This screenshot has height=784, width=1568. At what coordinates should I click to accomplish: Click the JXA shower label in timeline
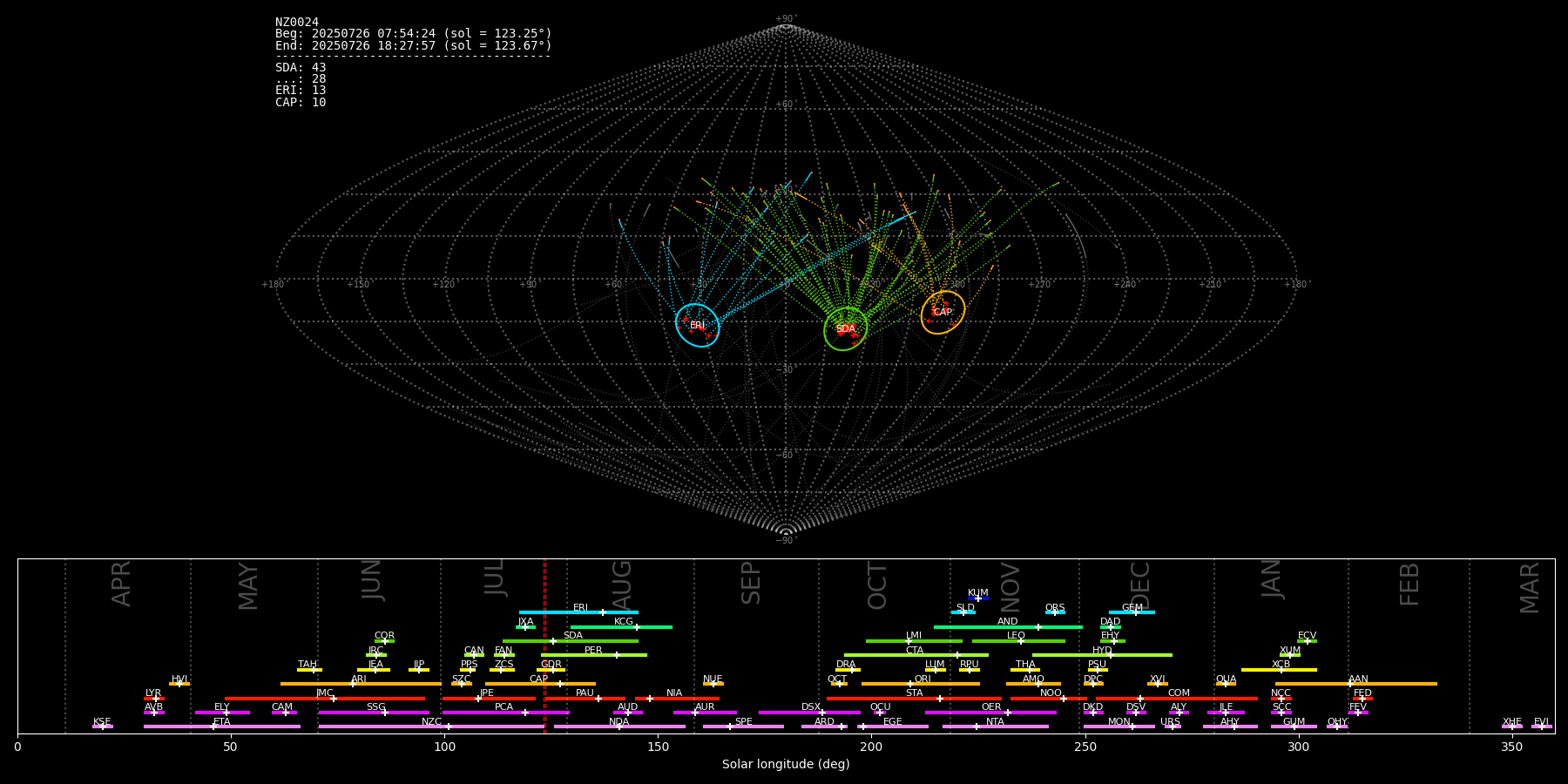pos(526,622)
